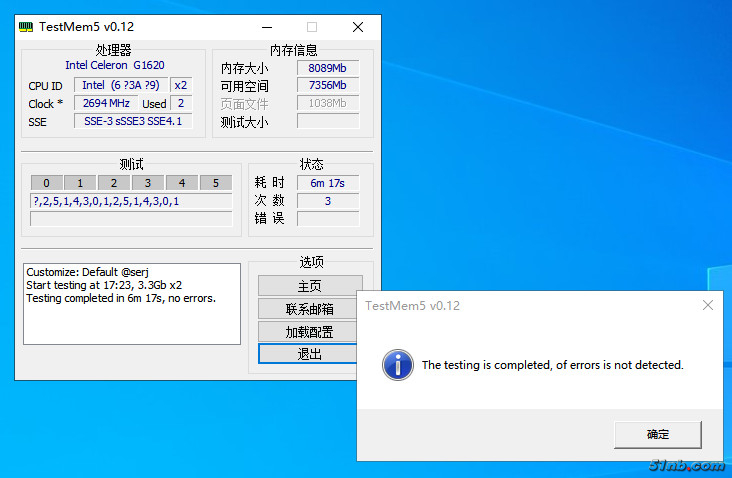Click the TestMem5 memory chip title icon
732x478 pixels.
tap(26, 27)
